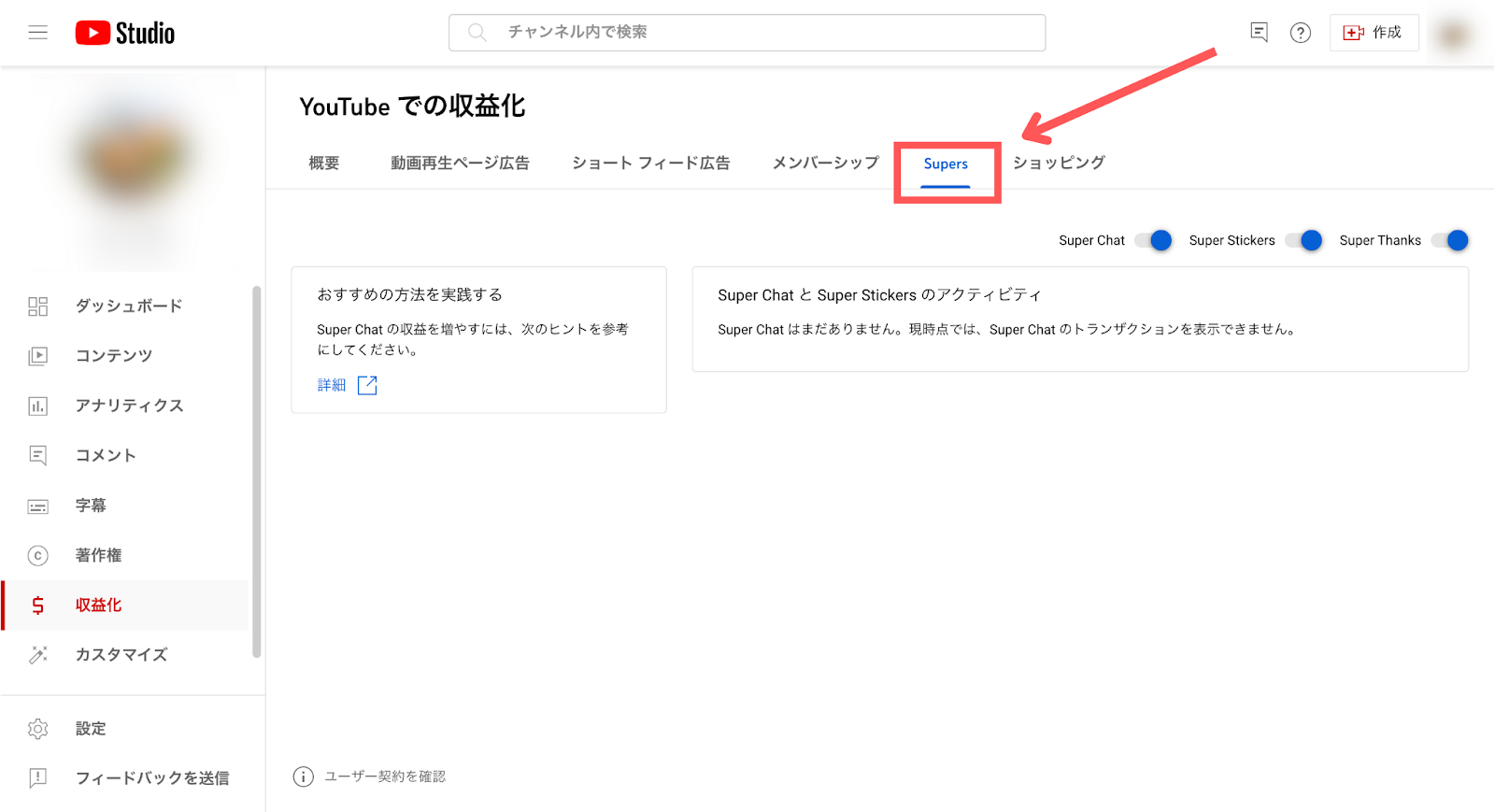Click the external link icon beside 詳細

[x=367, y=385]
